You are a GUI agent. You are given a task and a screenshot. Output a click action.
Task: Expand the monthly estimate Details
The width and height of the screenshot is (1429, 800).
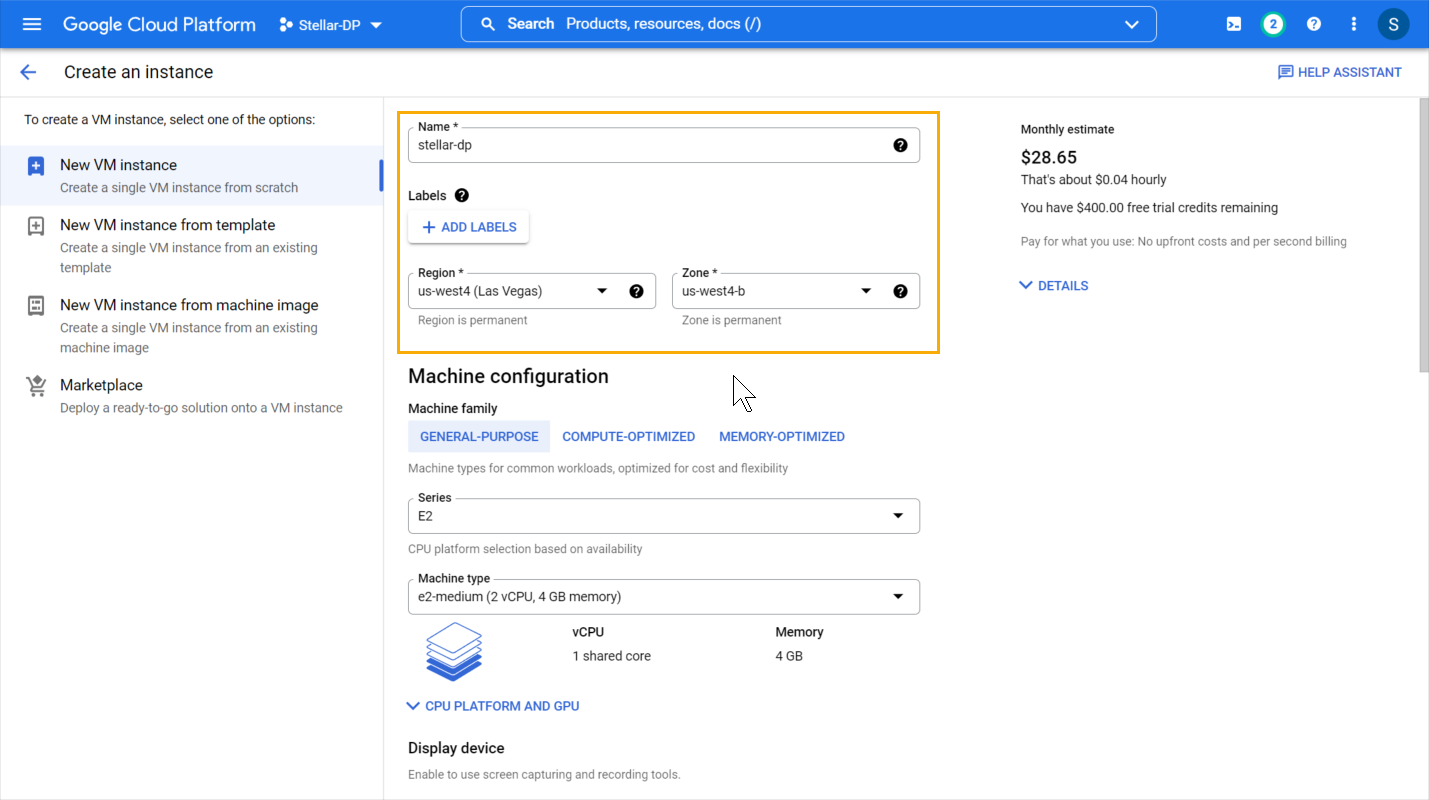click(1053, 286)
